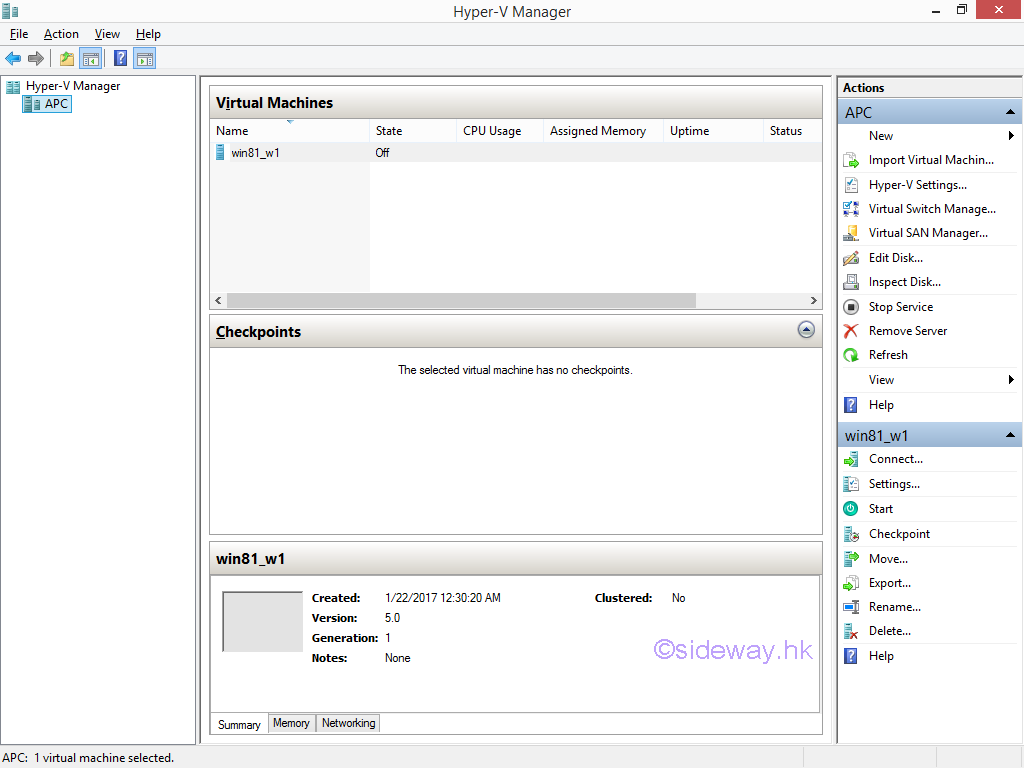This screenshot has height=768, width=1024.
Task: Collapse the Checkpoints section with round chevron
Action: click(x=806, y=330)
